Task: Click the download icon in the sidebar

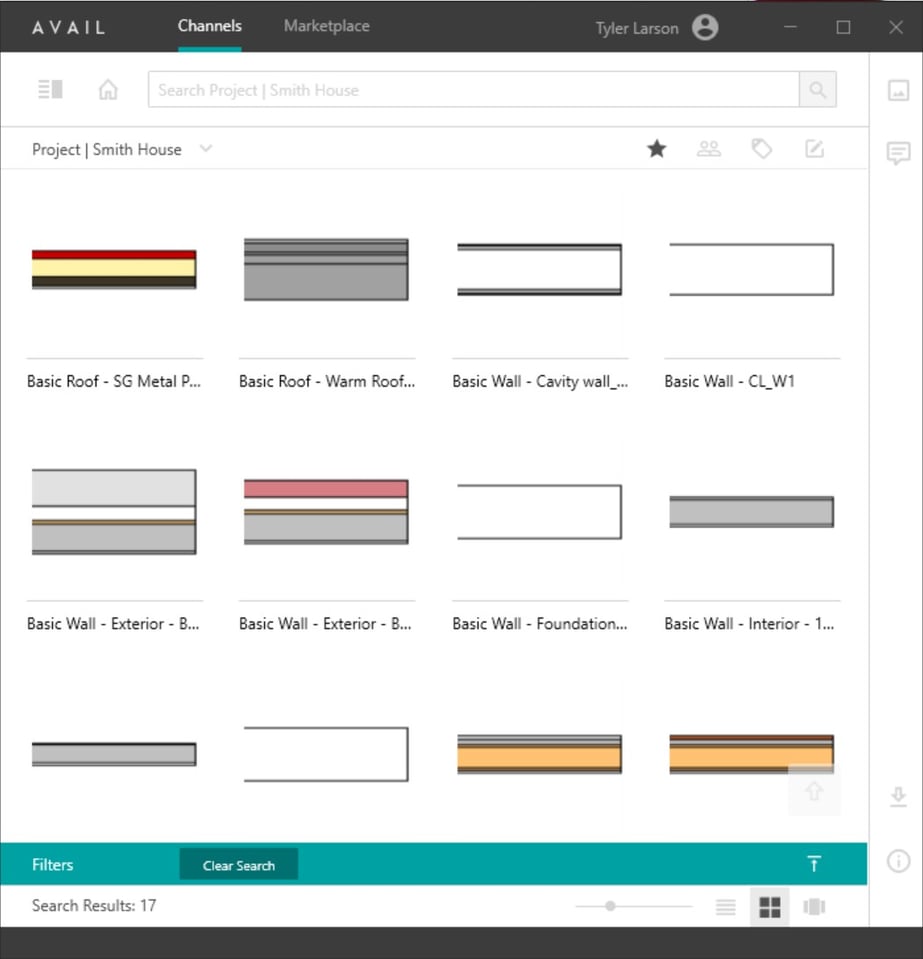Action: tap(897, 797)
